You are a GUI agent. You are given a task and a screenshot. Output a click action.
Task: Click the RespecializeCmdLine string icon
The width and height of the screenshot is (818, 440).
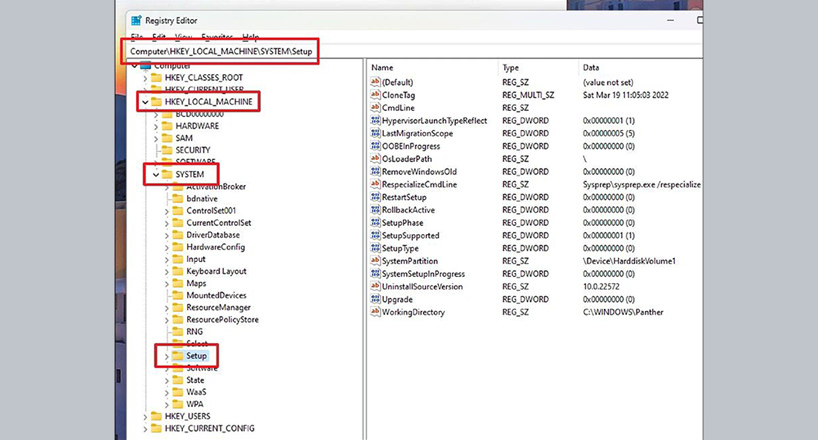pos(375,184)
